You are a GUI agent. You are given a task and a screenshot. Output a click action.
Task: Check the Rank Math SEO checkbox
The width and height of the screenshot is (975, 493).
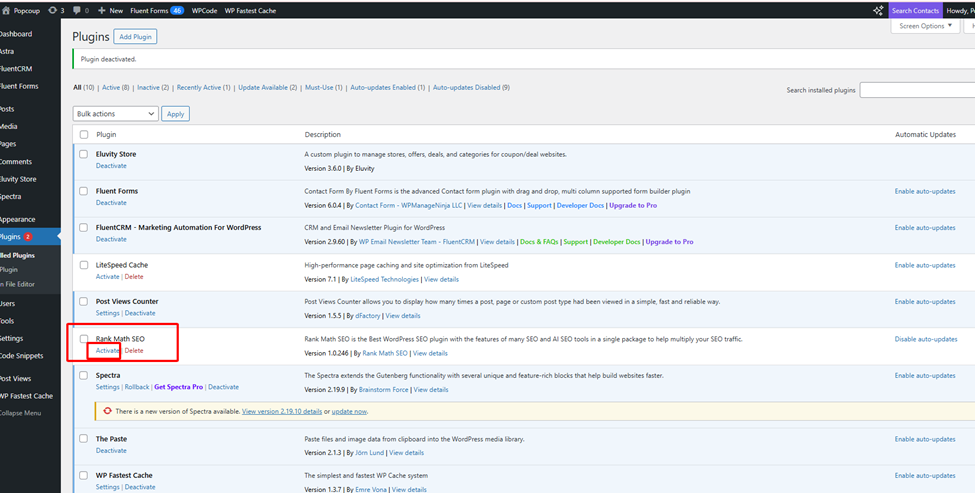[x=83, y=339]
